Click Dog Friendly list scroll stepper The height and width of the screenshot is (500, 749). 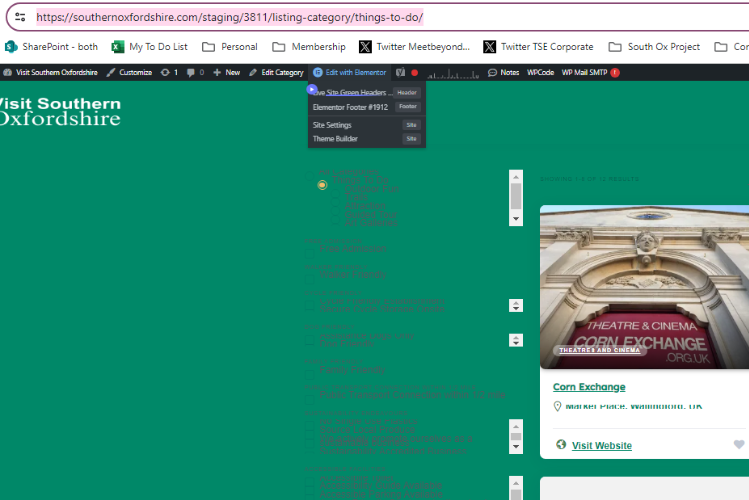[516, 340]
